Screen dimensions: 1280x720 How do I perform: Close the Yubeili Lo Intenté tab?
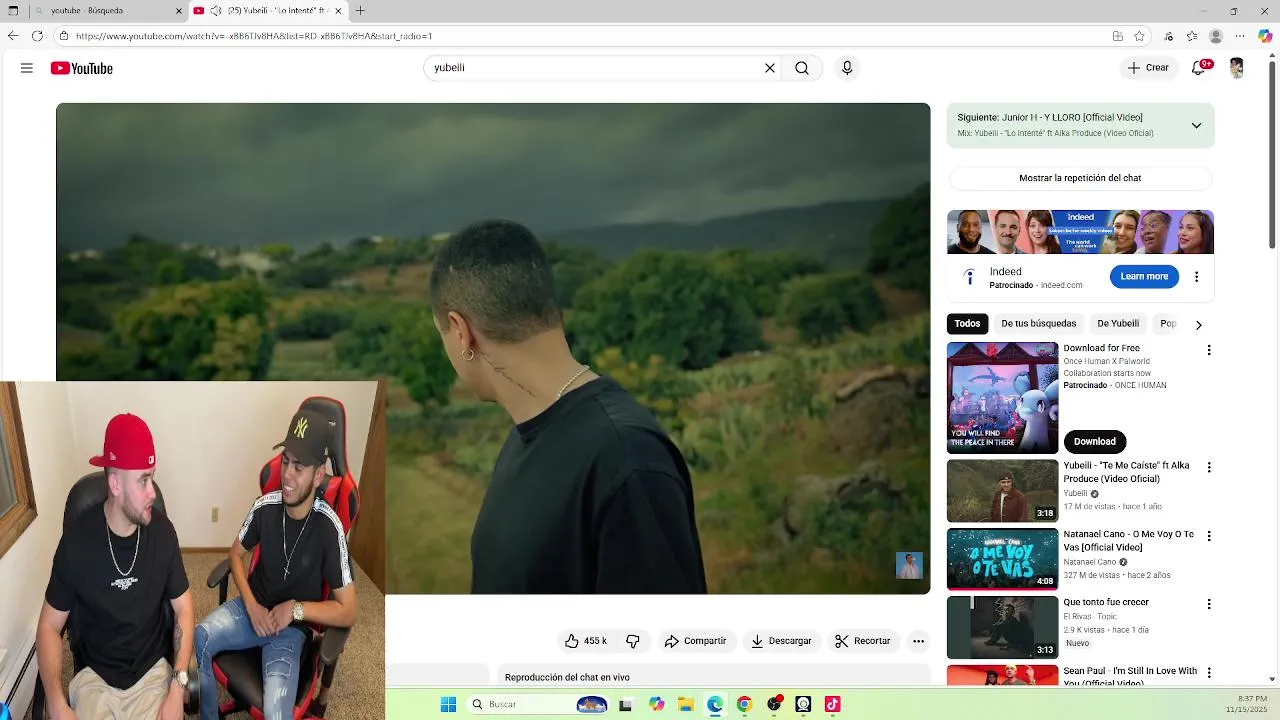[338, 11]
